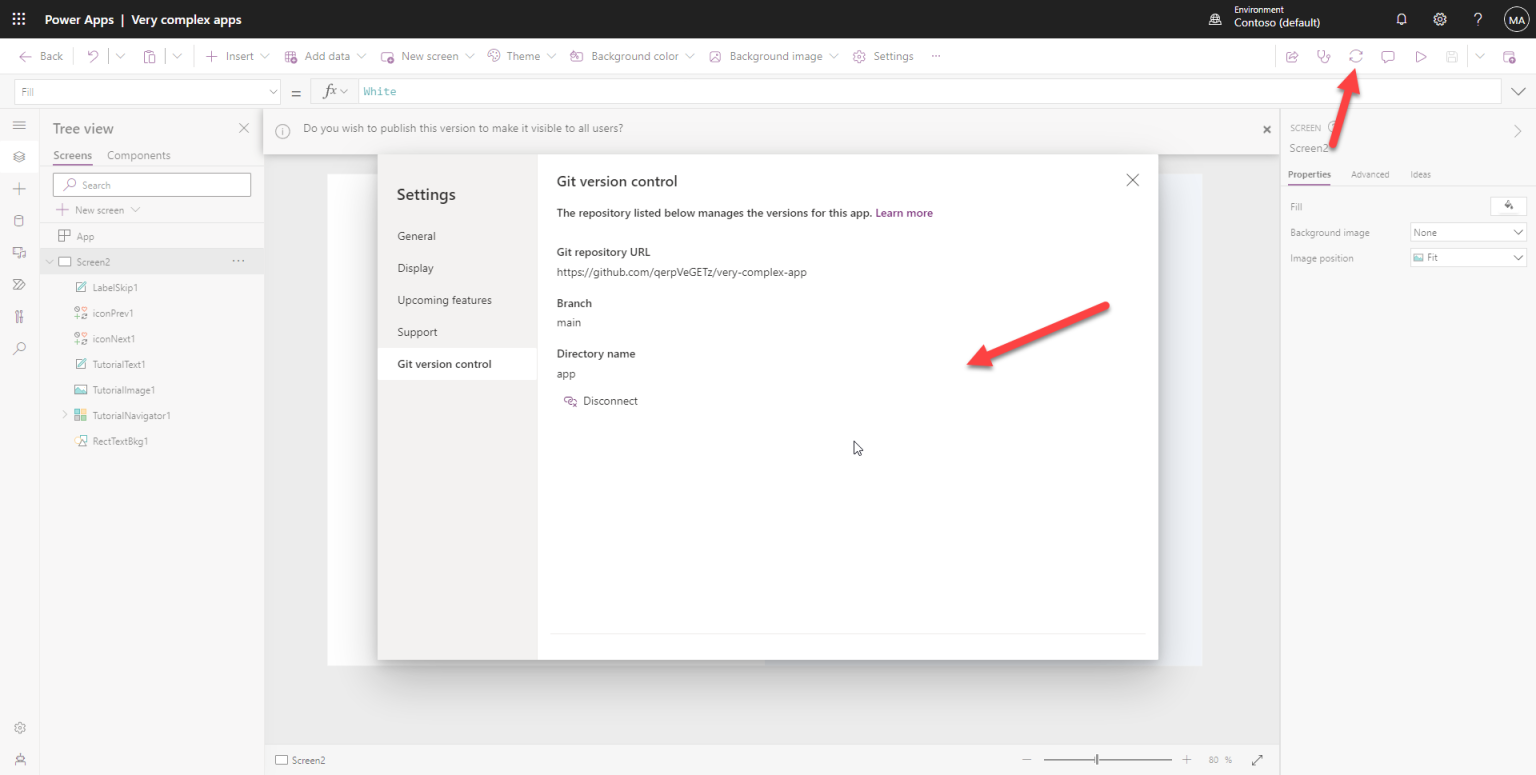The height and width of the screenshot is (775, 1536).
Task: Click New screen in Tree view
Action: point(98,210)
